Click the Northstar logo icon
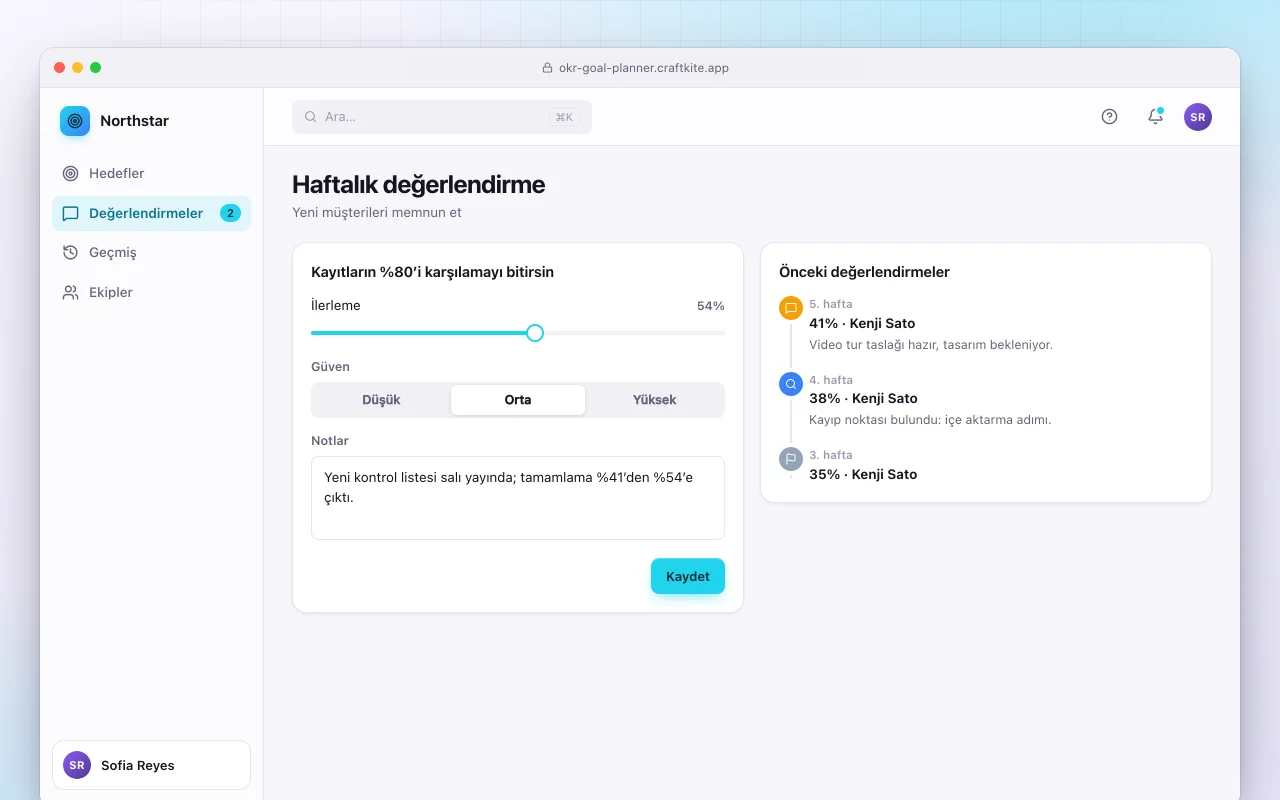The height and width of the screenshot is (800, 1280). click(x=75, y=121)
